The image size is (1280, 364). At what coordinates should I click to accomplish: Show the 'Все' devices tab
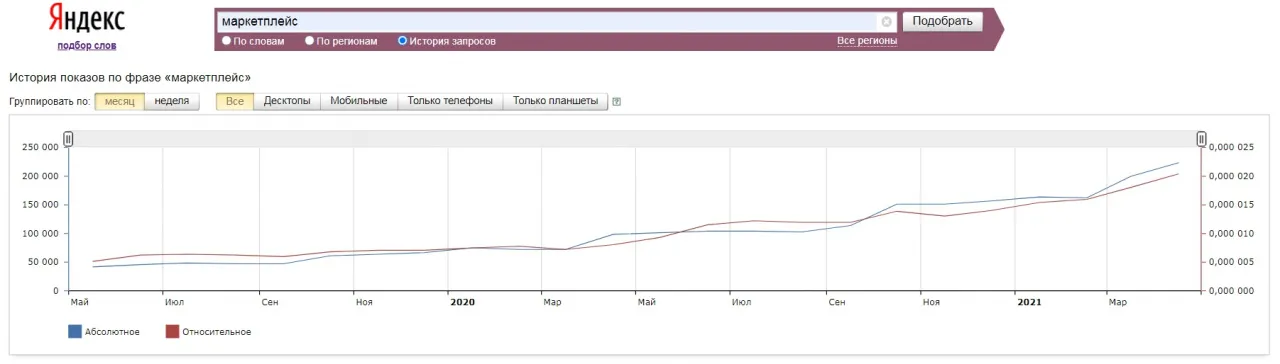(x=235, y=101)
